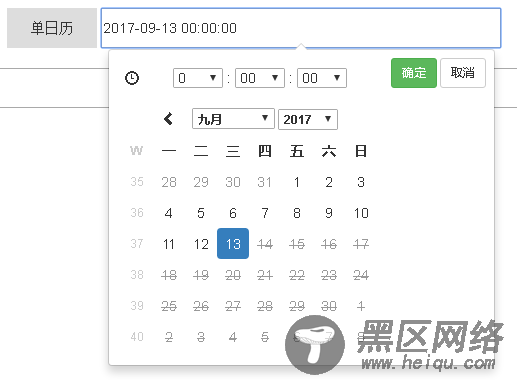Viewport: 517px width, 380px height.
Task: Choose day 6 in week 36 row
Action: pyautogui.click(x=233, y=213)
